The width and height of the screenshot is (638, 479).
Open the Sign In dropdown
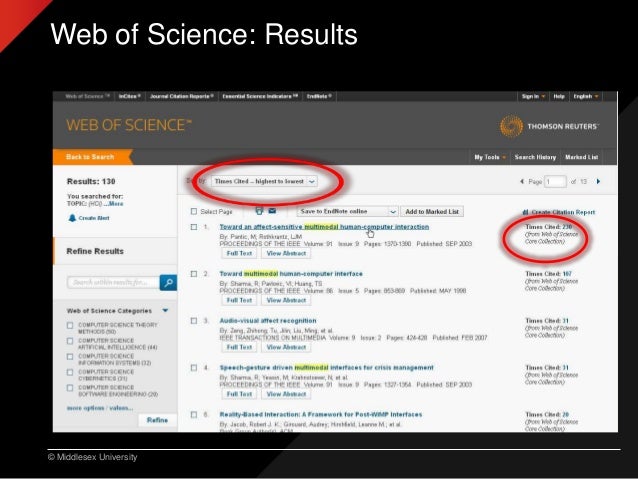533,96
